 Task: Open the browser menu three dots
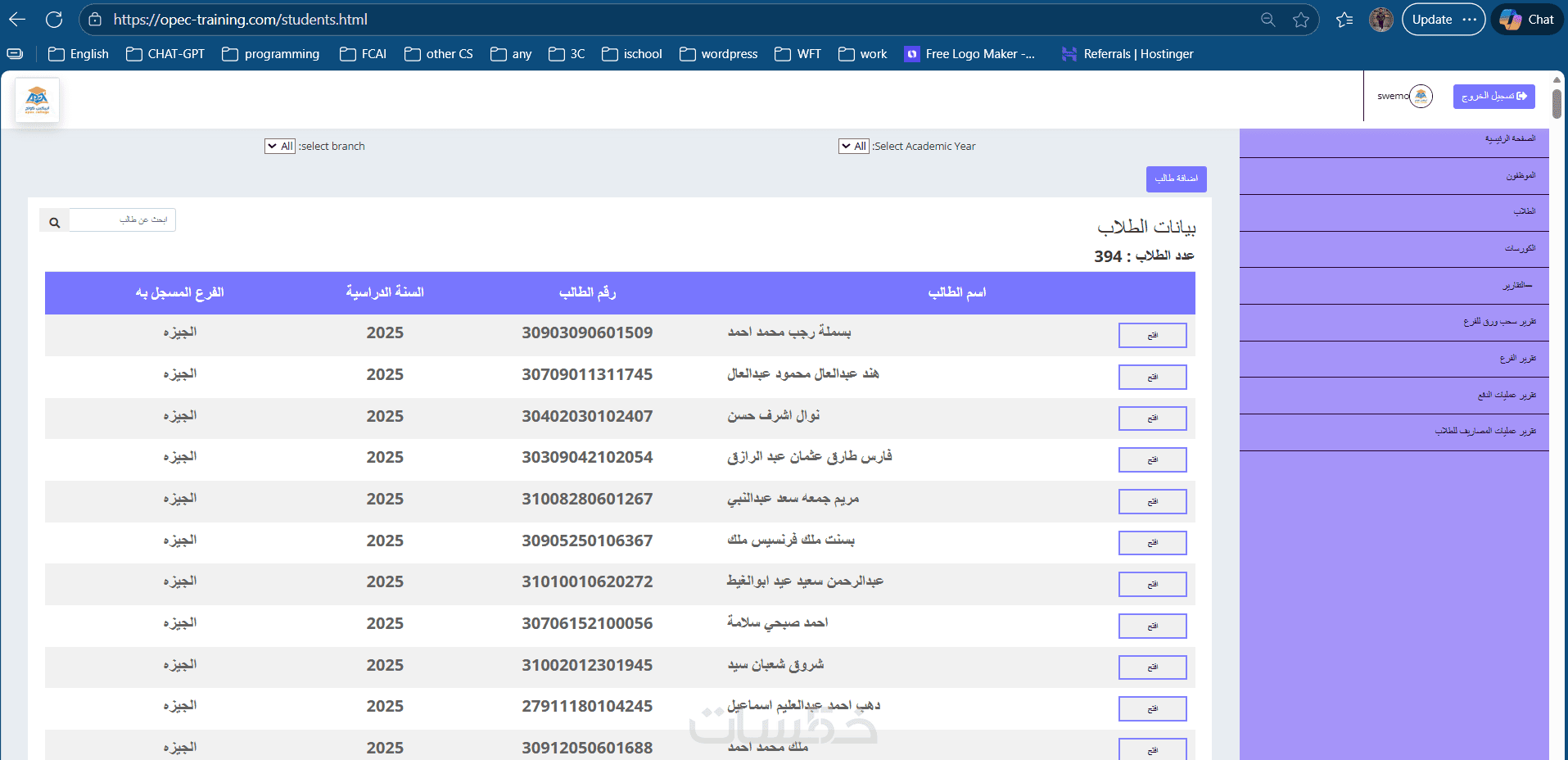coord(1470,20)
